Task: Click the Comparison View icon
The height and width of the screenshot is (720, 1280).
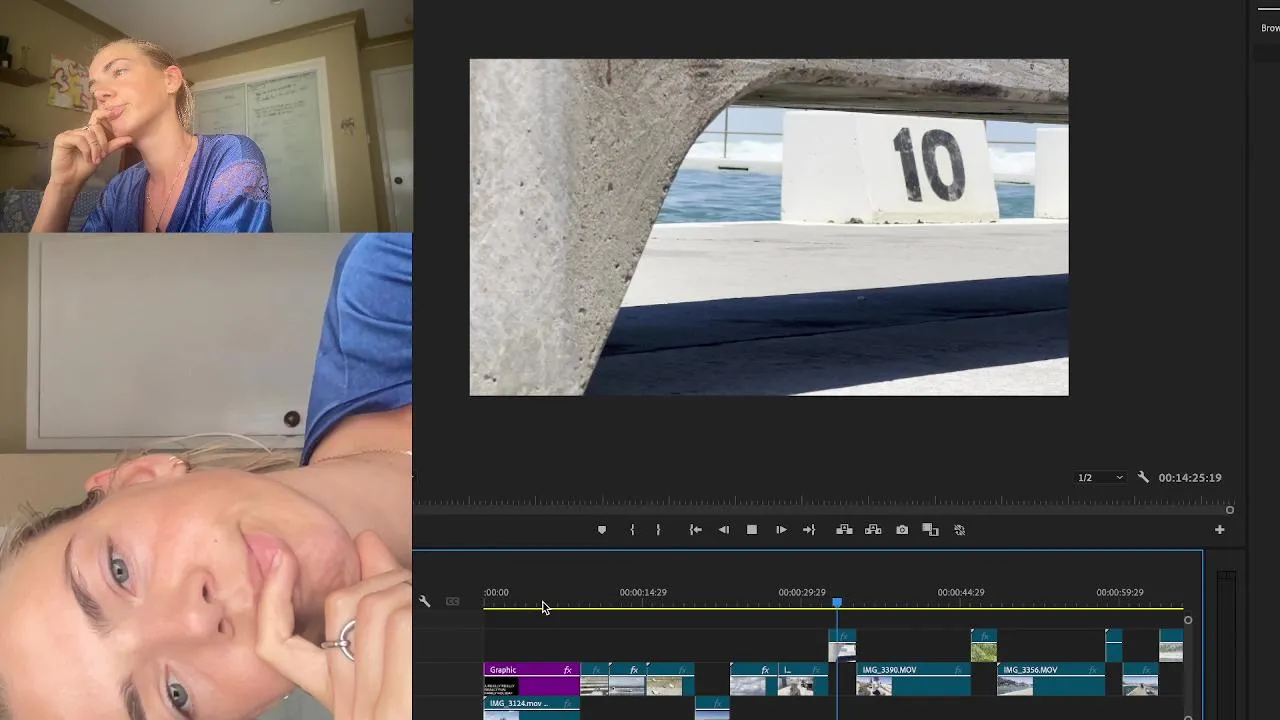Action: 930,530
